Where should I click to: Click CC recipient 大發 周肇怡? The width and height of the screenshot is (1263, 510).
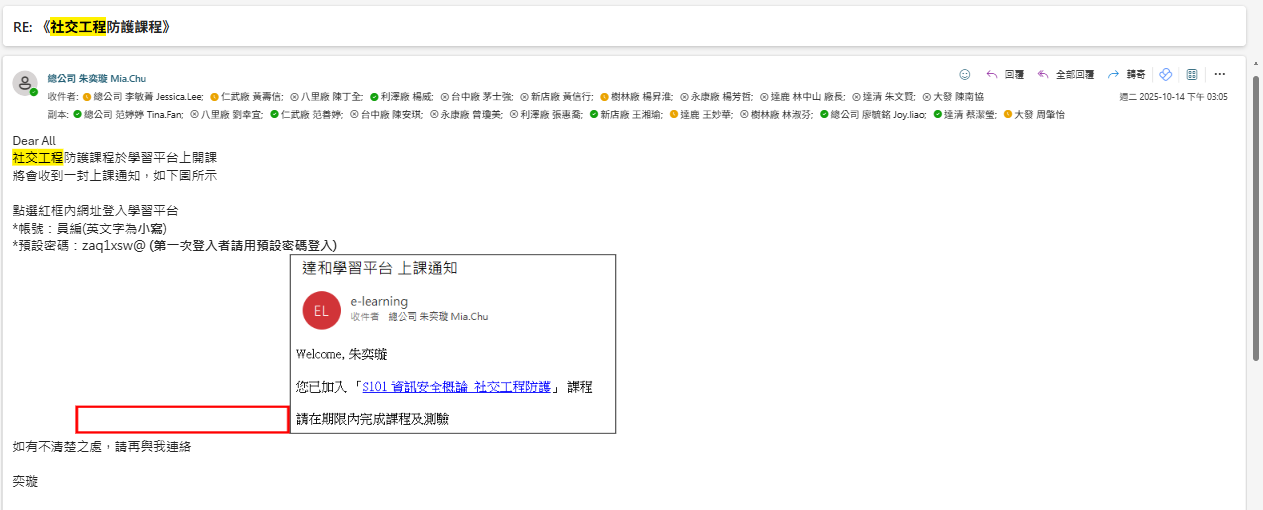pos(1039,115)
